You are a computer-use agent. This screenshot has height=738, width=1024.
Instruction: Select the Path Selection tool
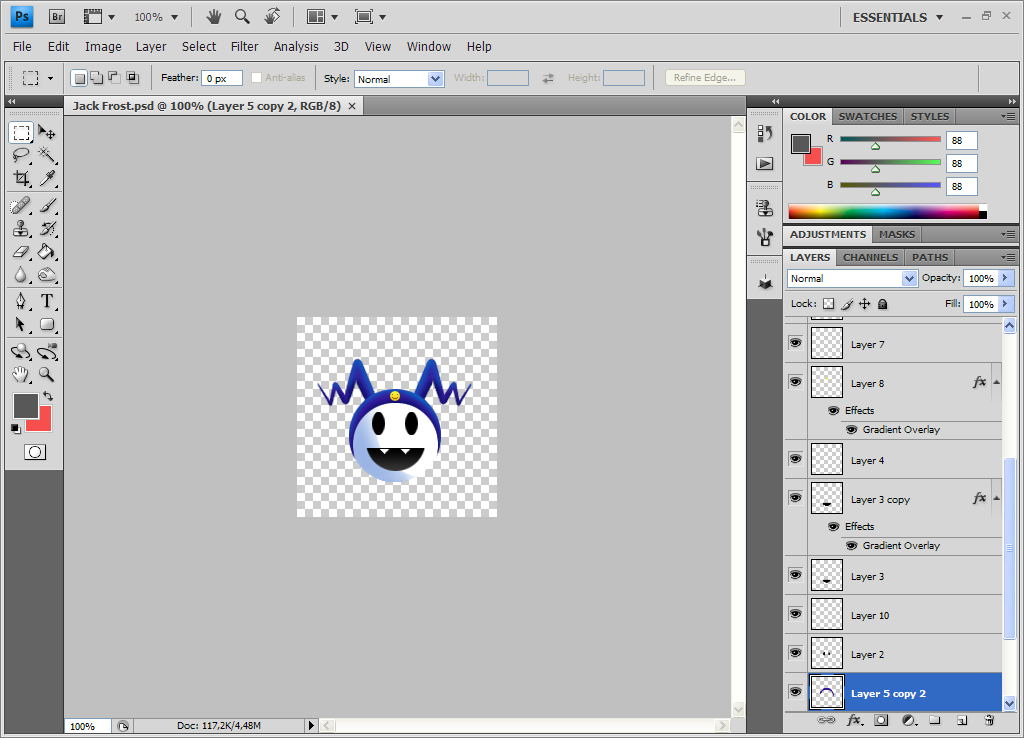[21, 324]
